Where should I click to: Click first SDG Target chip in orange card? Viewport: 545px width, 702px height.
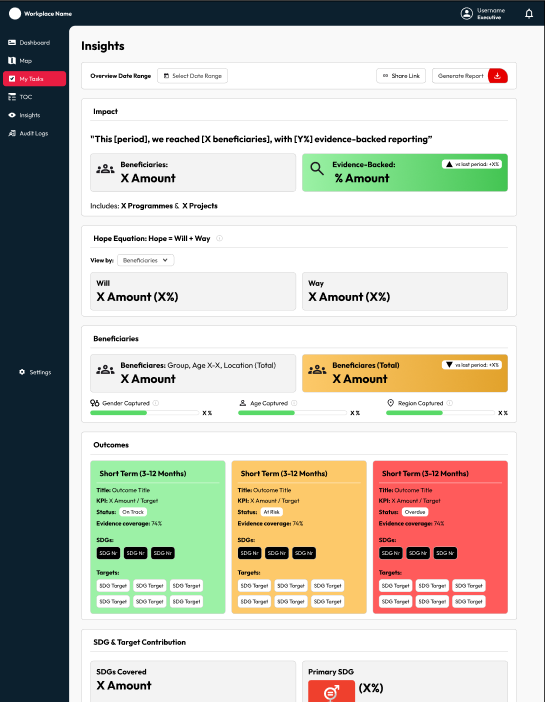(254, 586)
